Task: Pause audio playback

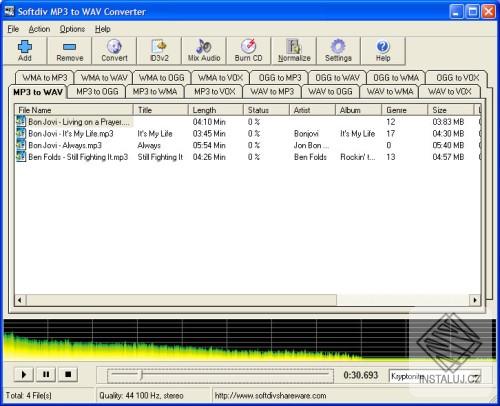Action: click(x=46, y=375)
